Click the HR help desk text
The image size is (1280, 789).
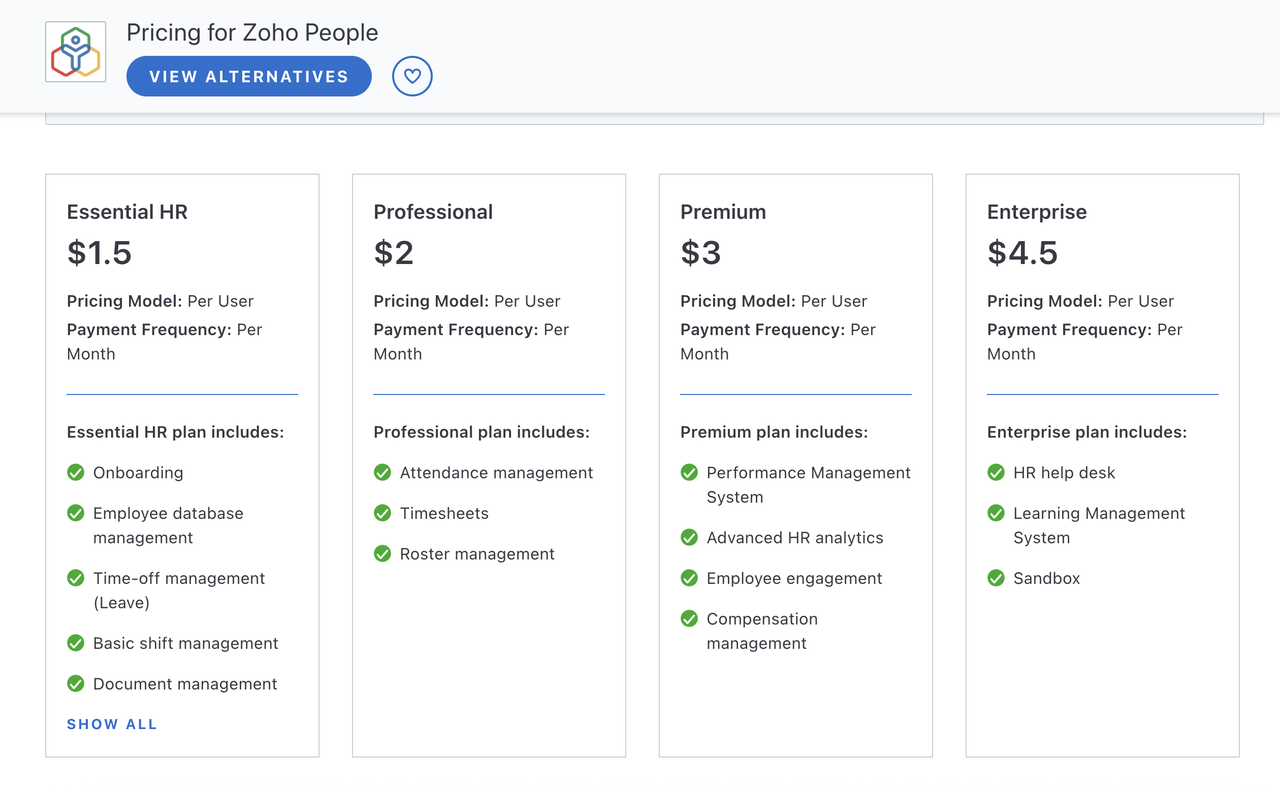pyautogui.click(x=1064, y=473)
